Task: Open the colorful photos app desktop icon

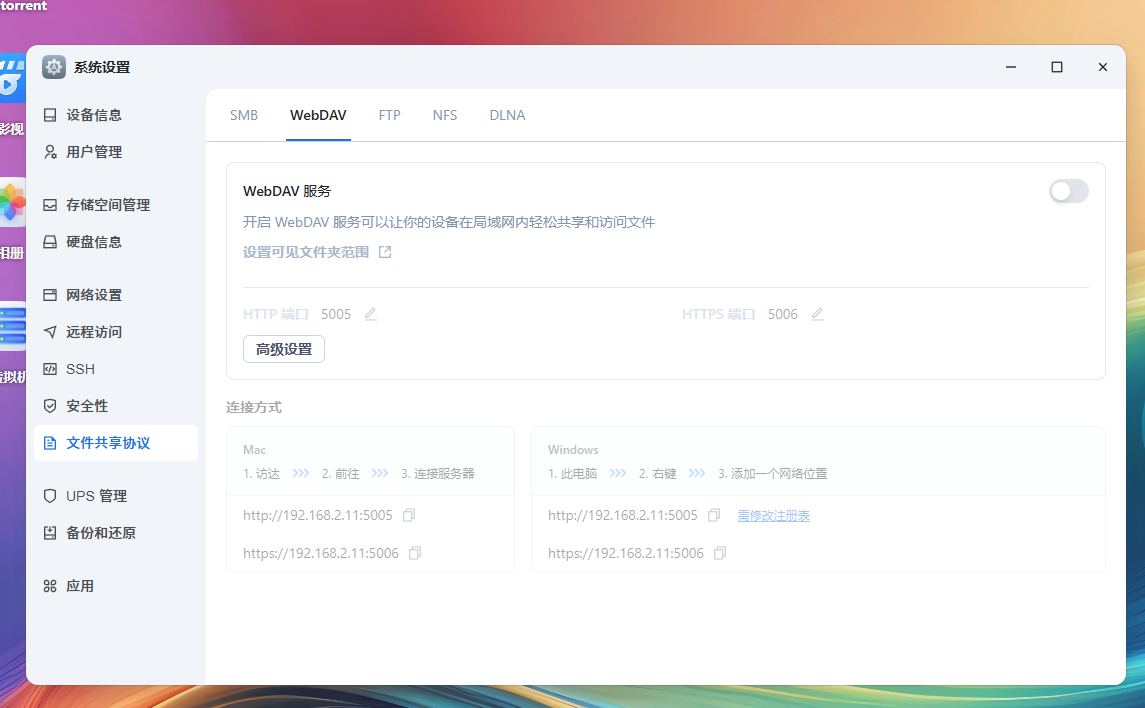Action: coord(10,202)
